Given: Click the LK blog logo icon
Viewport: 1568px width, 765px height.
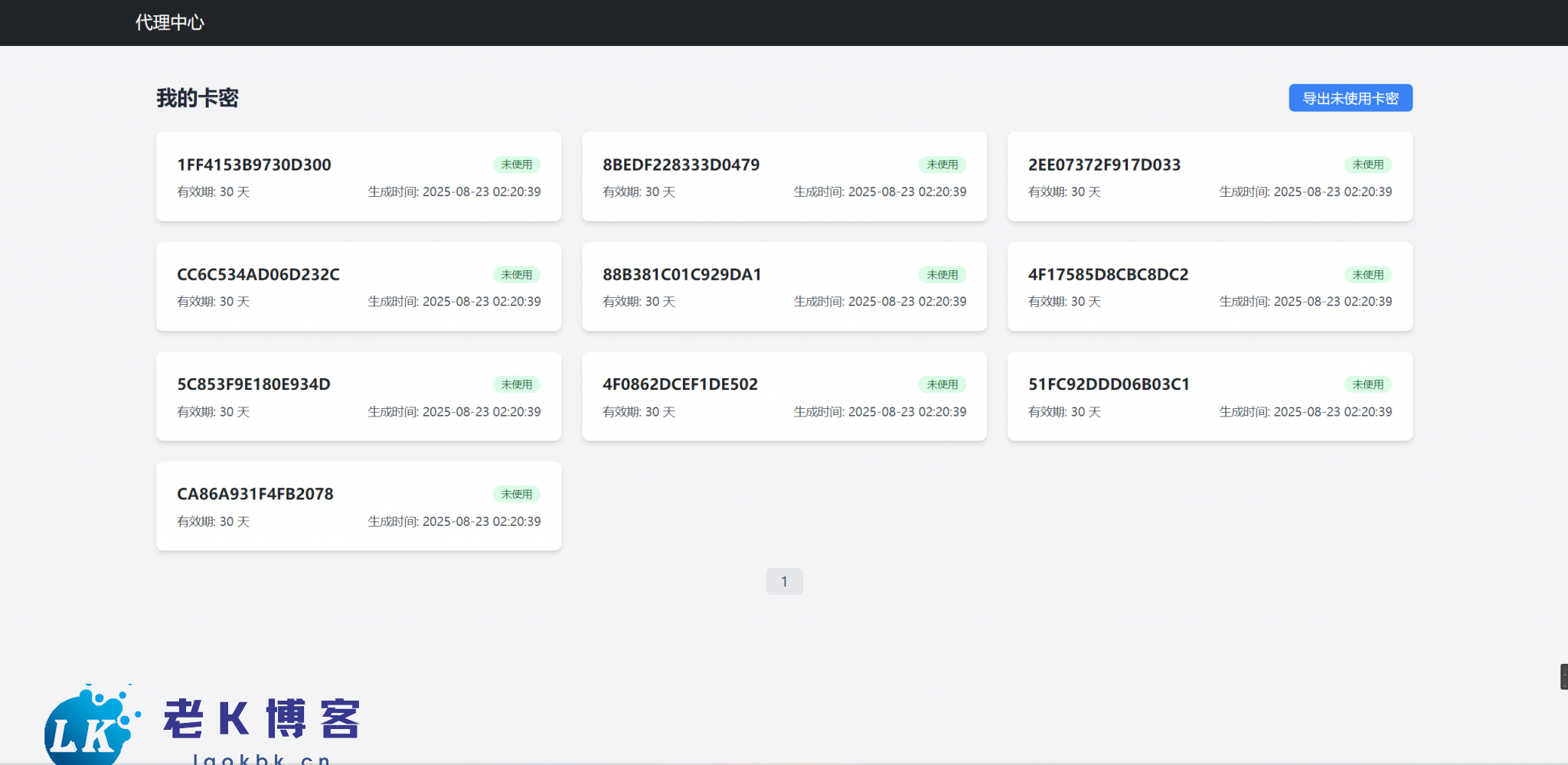Looking at the screenshot, I should [x=88, y=727].
